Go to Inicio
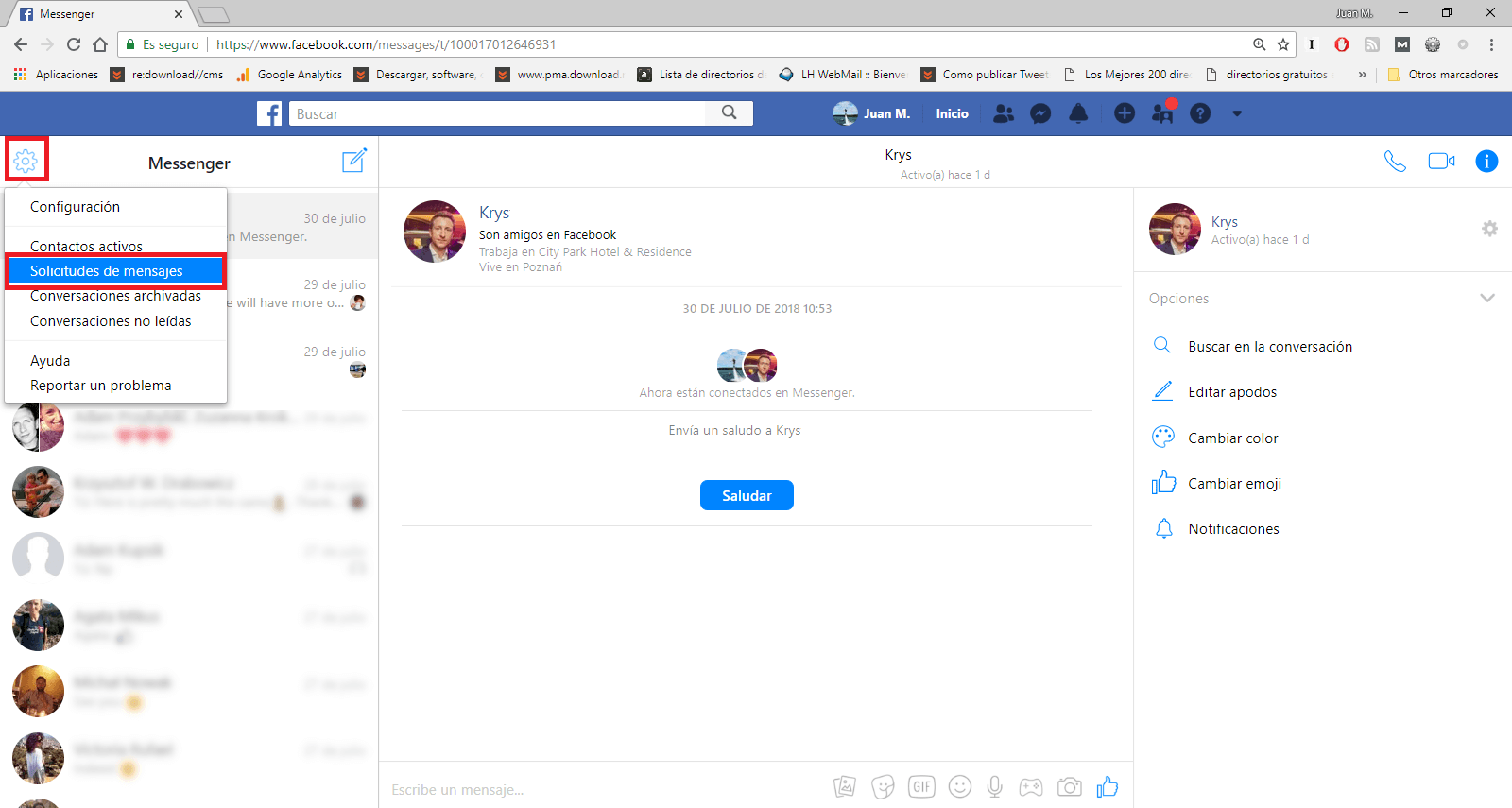 [x=952, y=113]
